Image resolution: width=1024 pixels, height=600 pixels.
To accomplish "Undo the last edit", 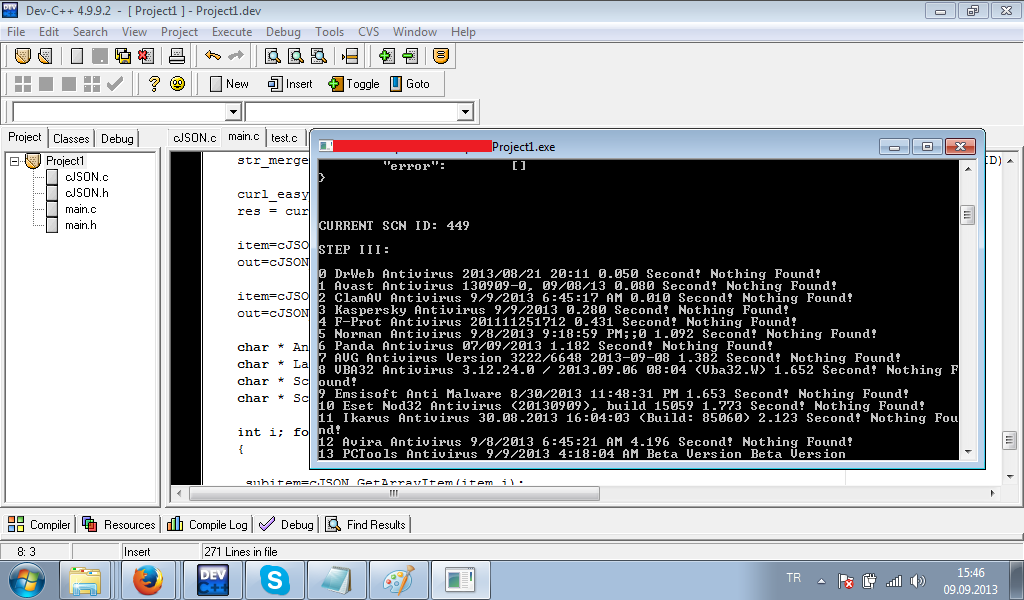I will (213, 56).
